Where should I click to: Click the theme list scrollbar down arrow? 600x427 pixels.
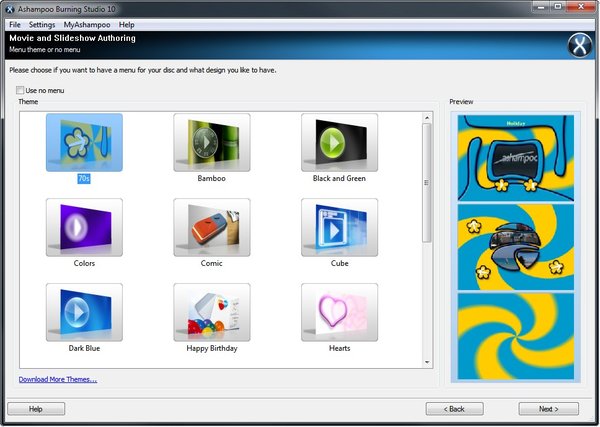click(x=427, y=361)
